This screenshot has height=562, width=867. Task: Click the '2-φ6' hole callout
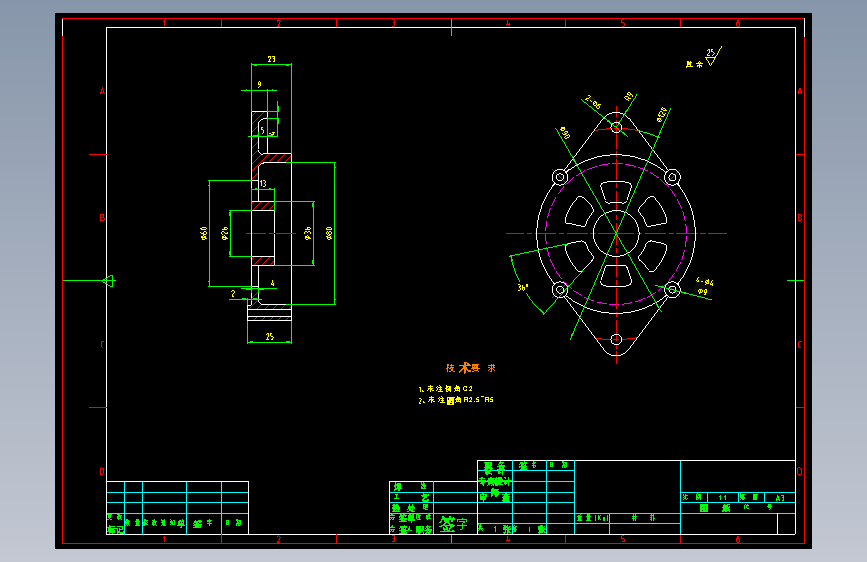593,102
